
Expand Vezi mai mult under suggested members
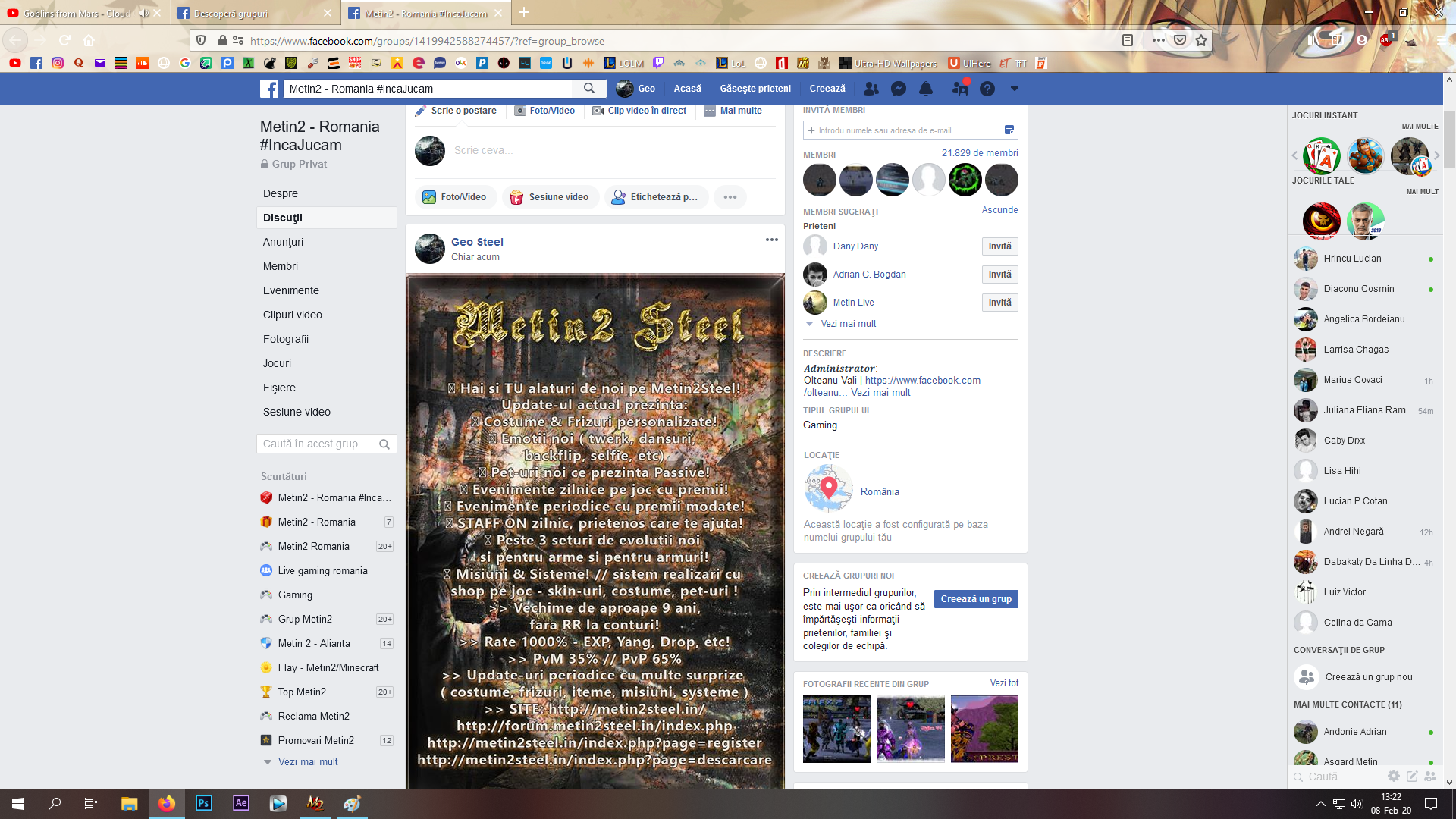[x=848, y=324]
